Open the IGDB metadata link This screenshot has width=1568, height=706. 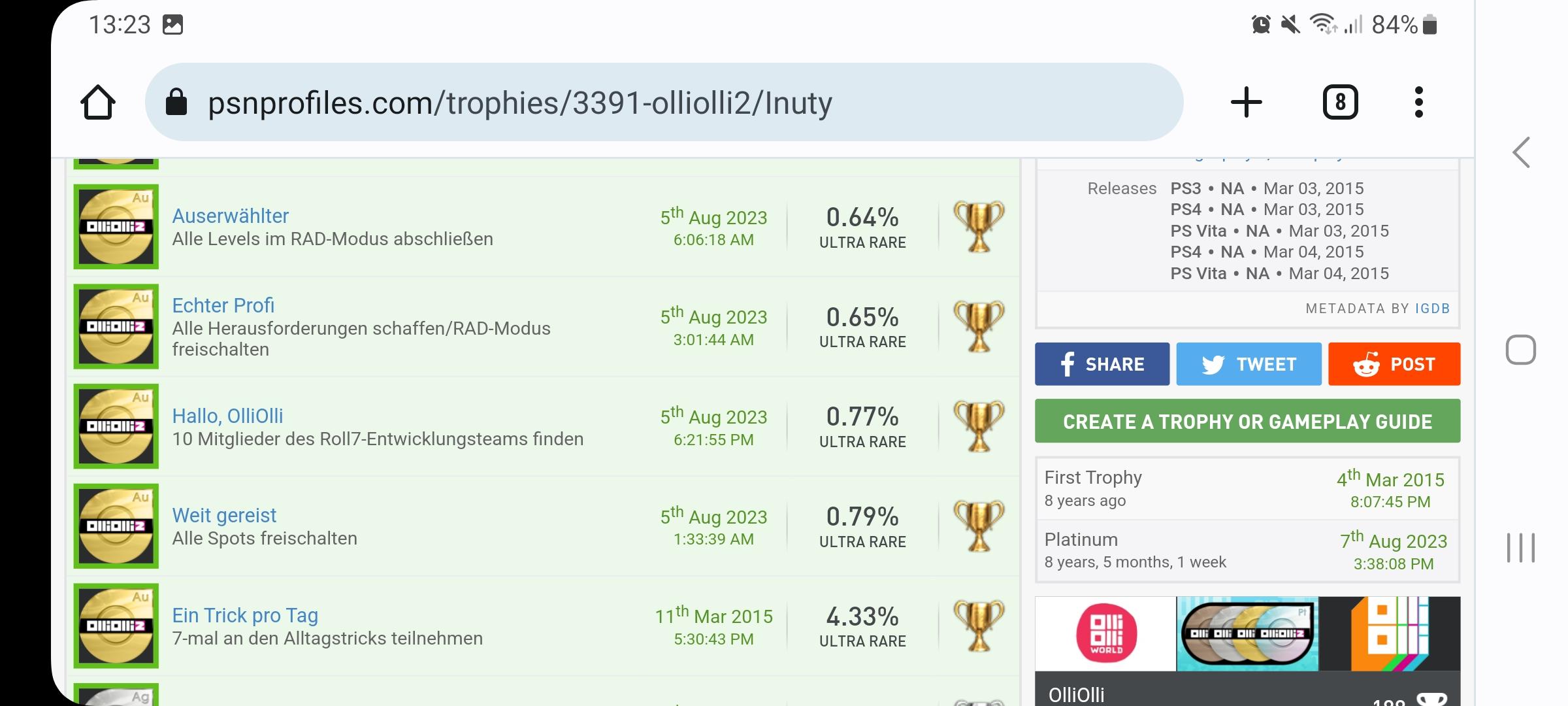(x=1432, y=309)
